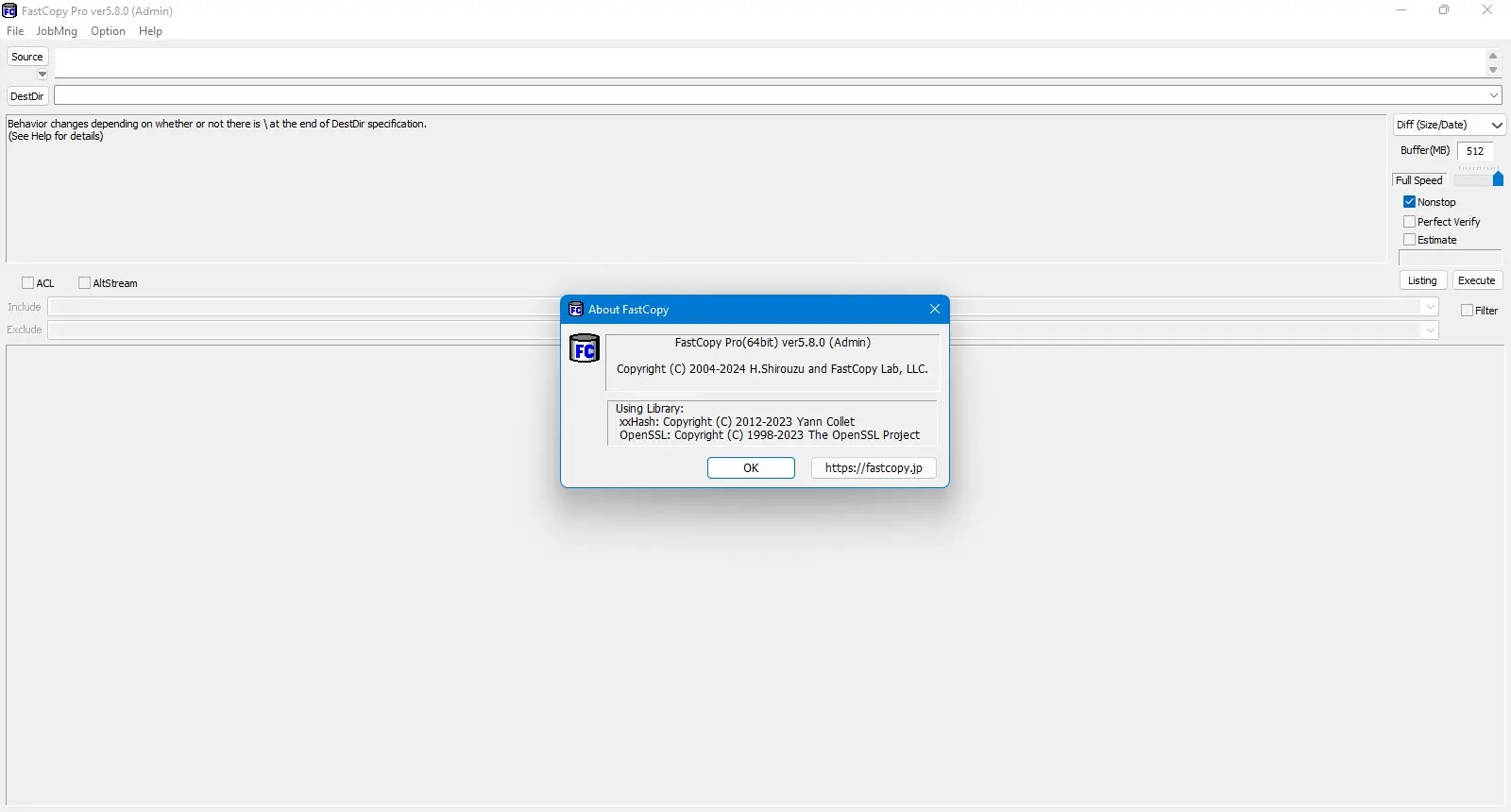
Task: Open the JobMng menu
Action: 57,31
